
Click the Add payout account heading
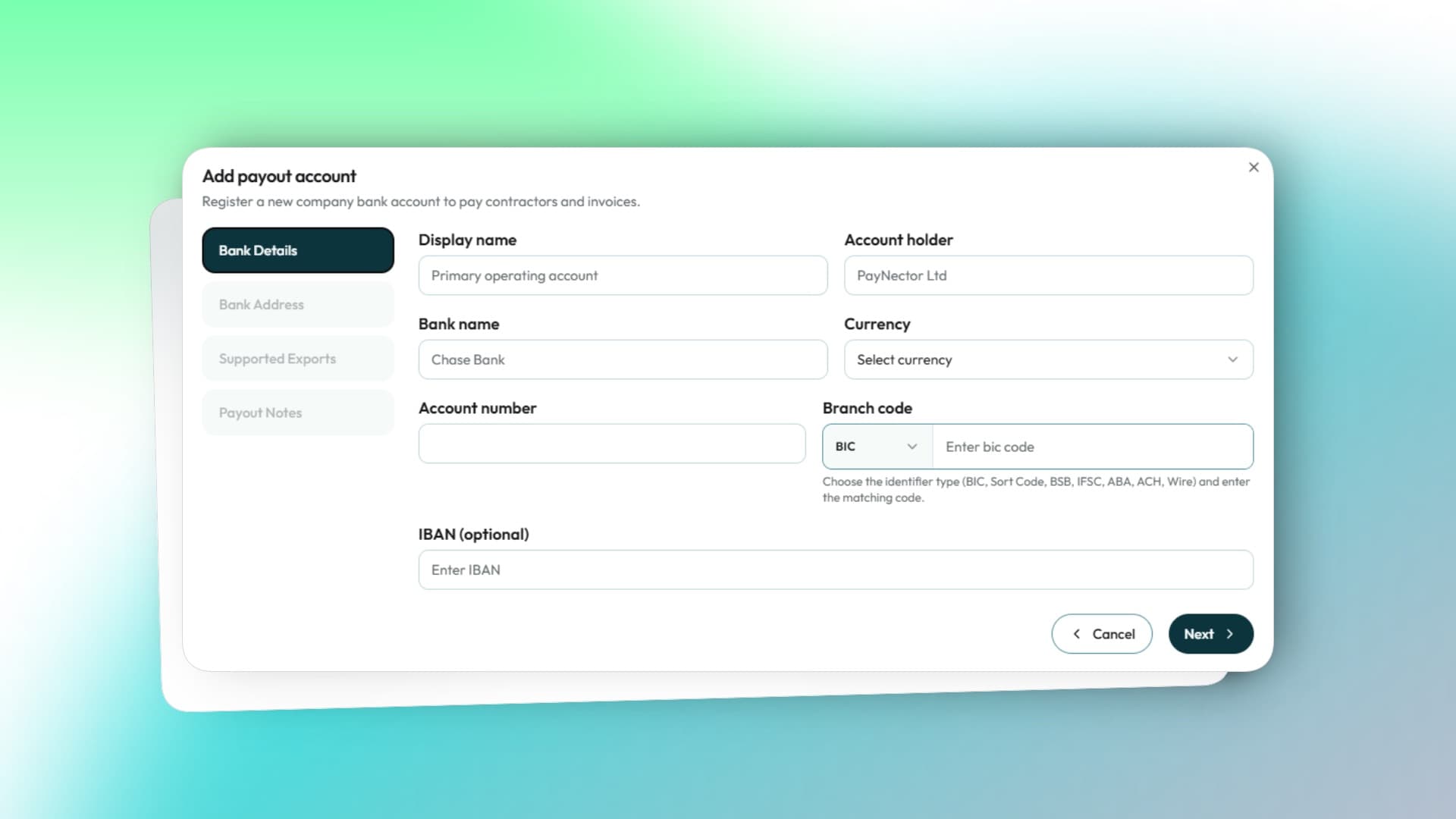tap(279, 176)
